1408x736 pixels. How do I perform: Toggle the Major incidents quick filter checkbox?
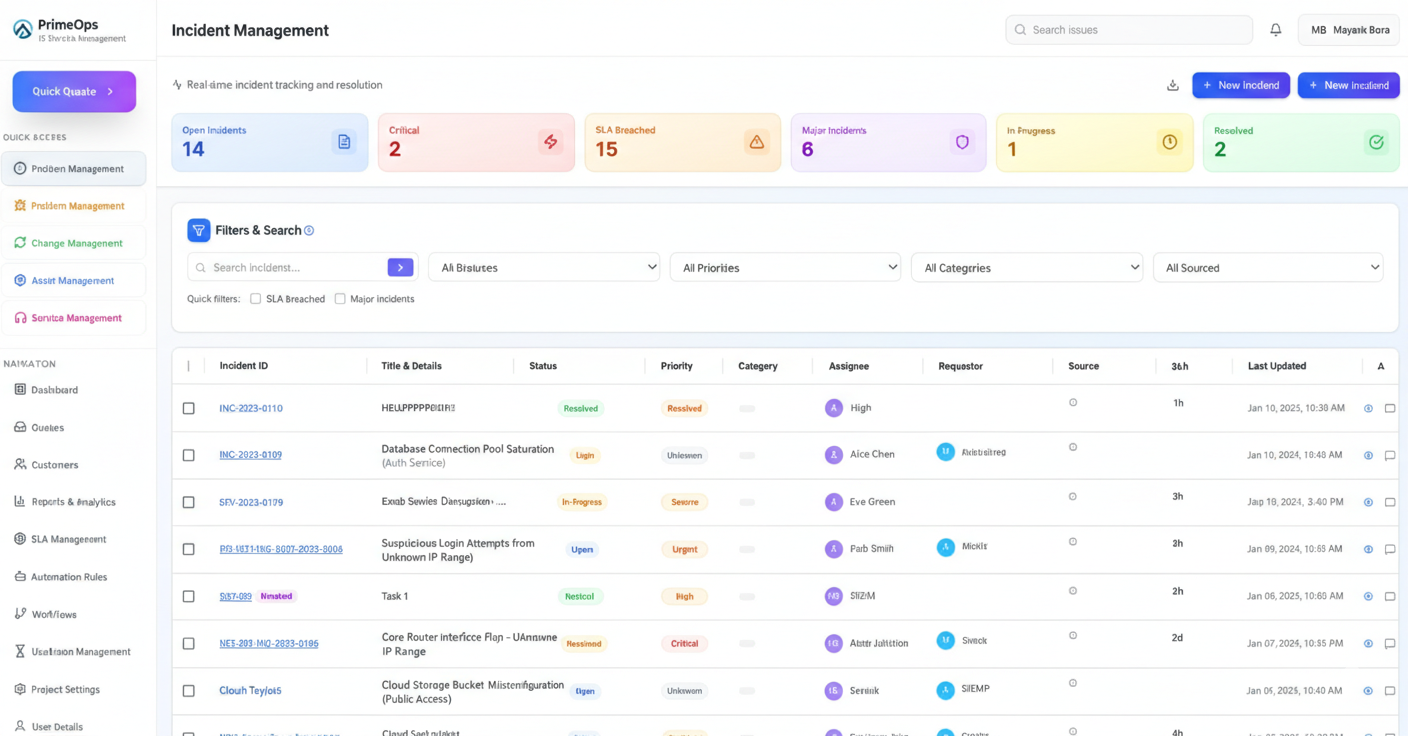click(340, 299)
